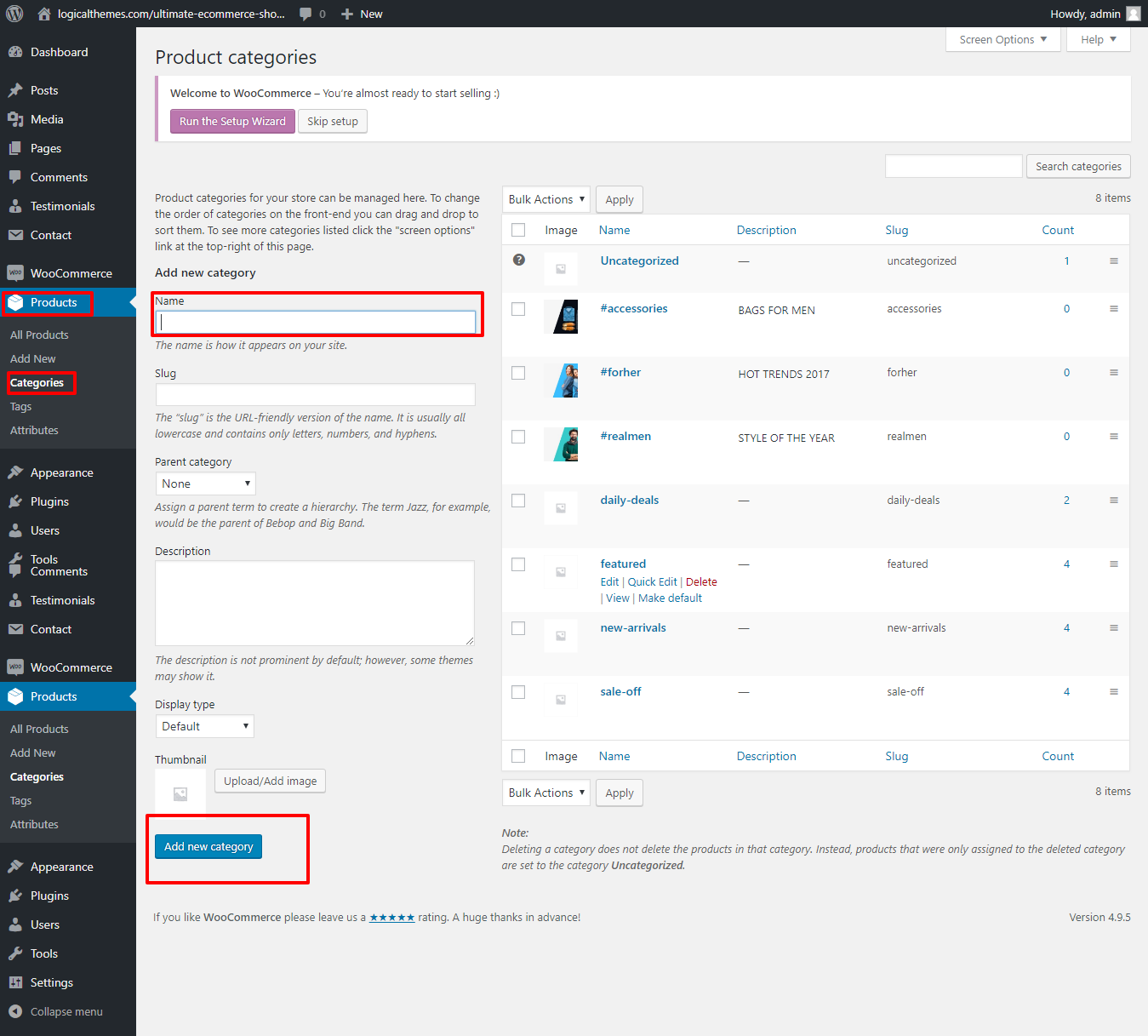Viewport: 1148px width, 1036px height.
Task: Open the #accessories category thumbnail
Action: coord(561,317)
